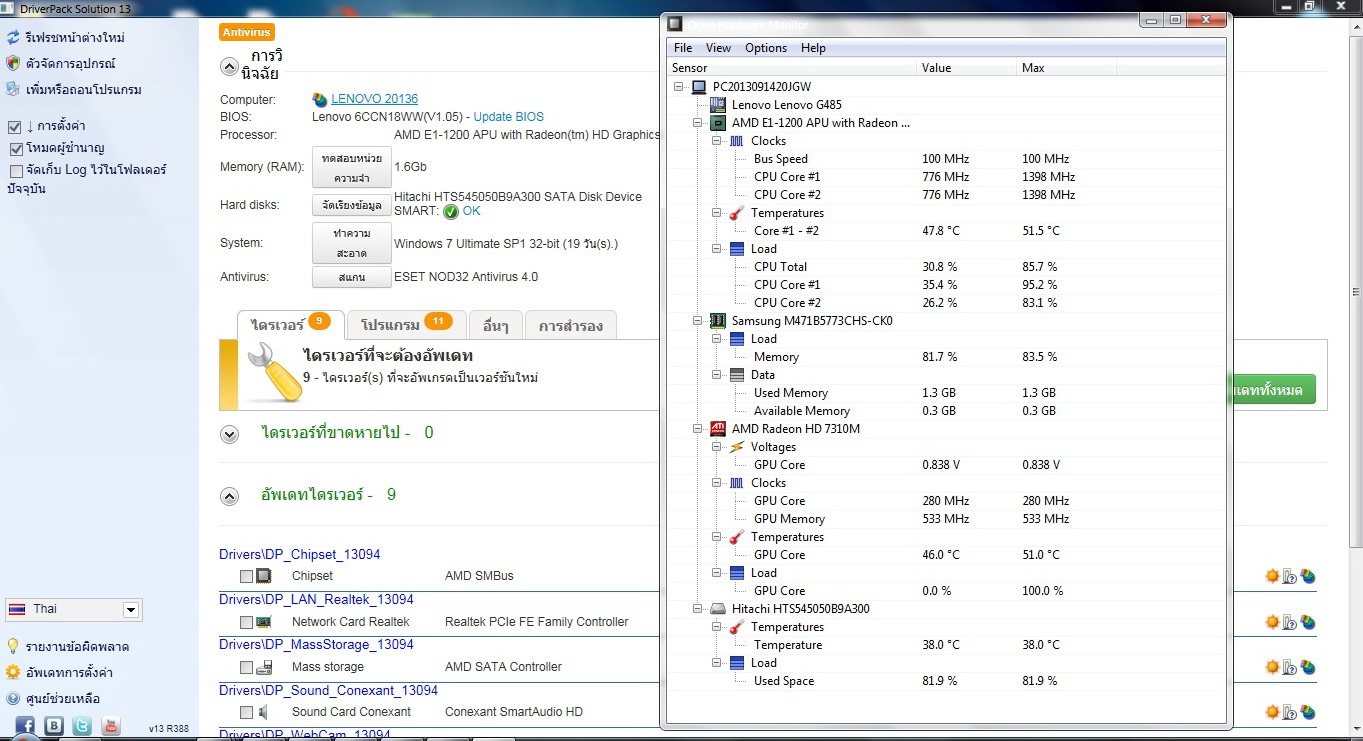Image resolution: width=1363 pixels, height=741 pixels.
Task: Click the driver info icon on Mass storage row
Action: point(1290,667)
